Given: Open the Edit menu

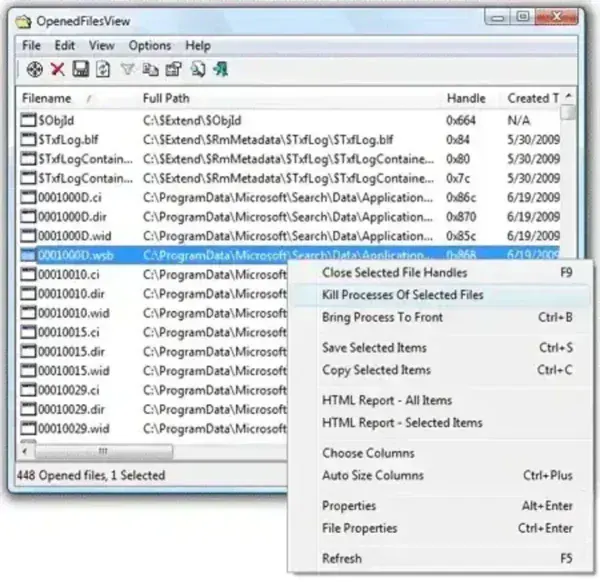Looking at the screenshot, I should [x=65, y=46].
